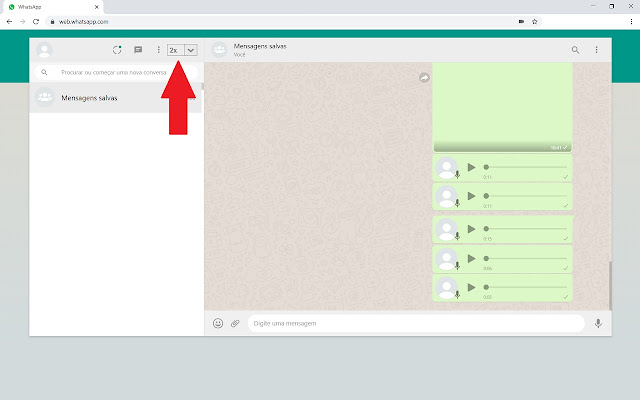Click sender avatar on 0:15 audio

446,230
